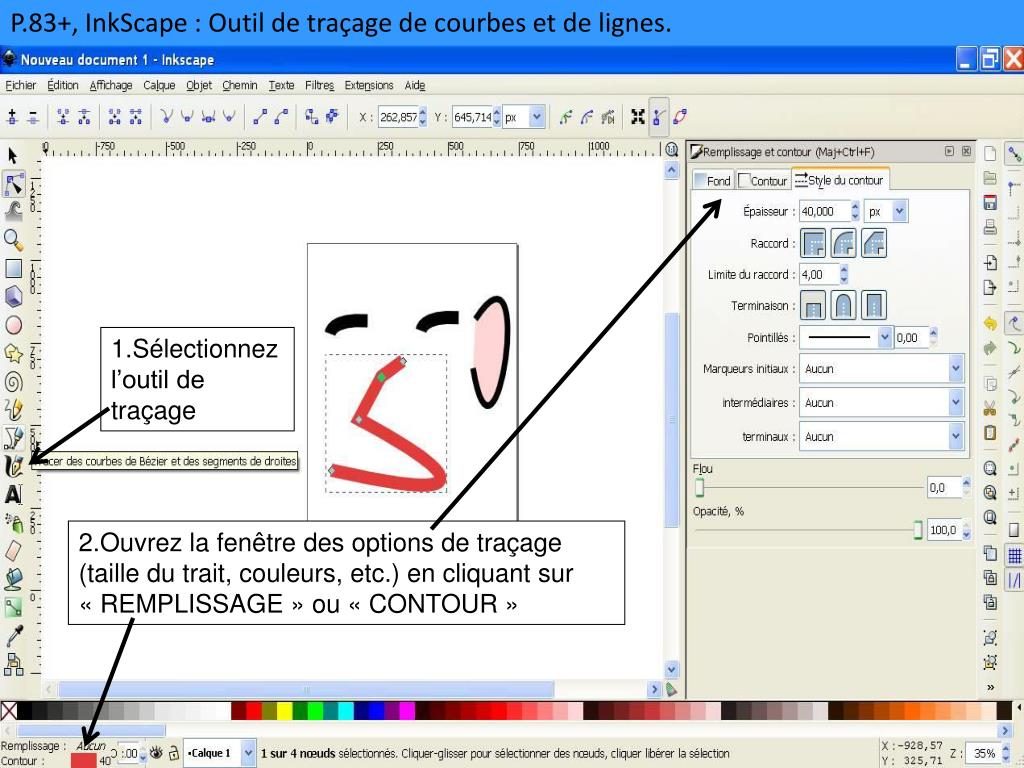
Task: Select the spiral tool
Action: click(14, 380)
